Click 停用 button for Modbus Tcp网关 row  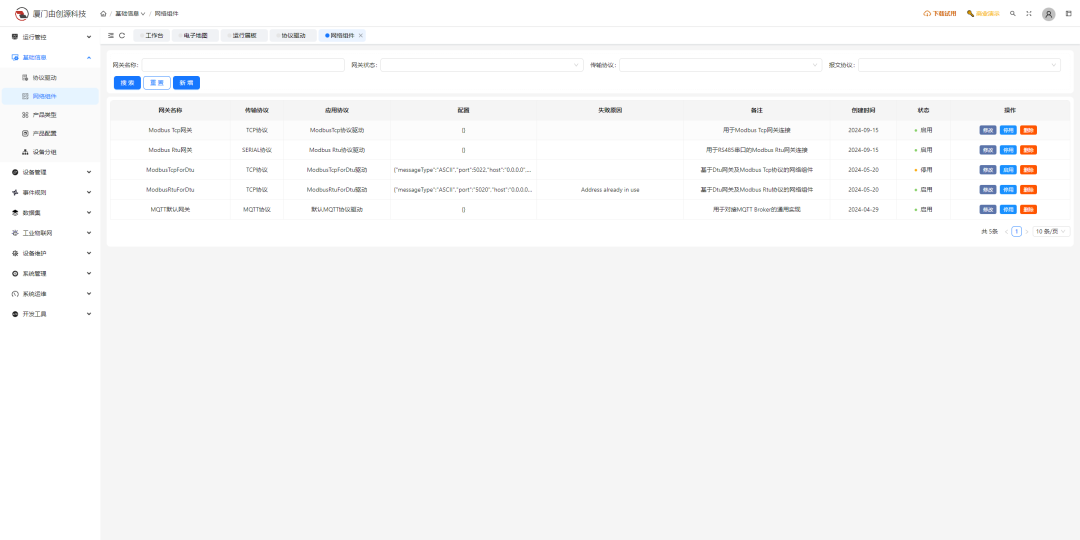(1008, 130)
